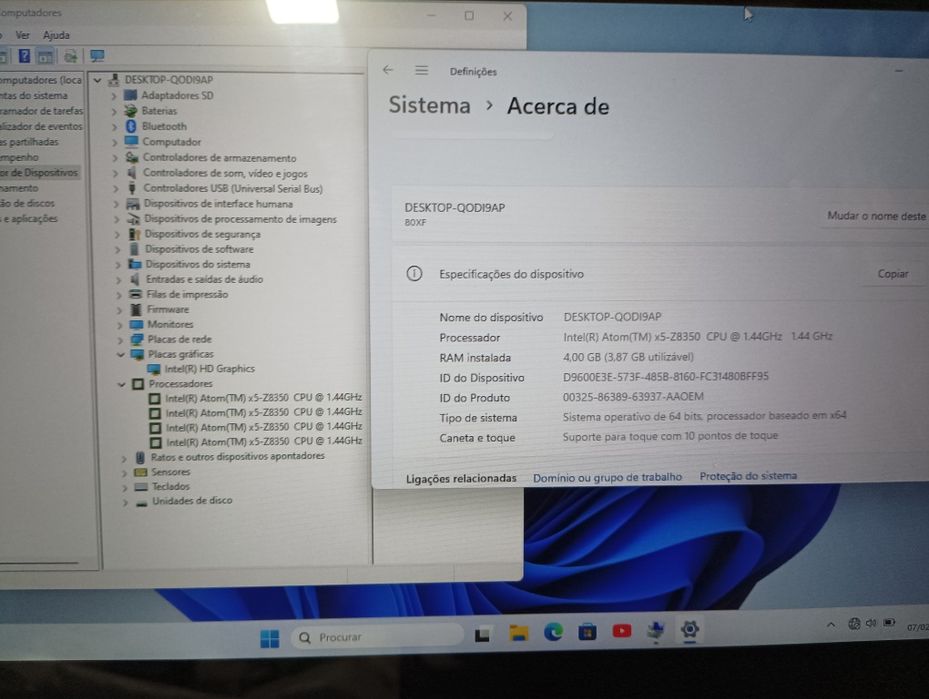Select Visualizador de eventos in left pane

41,126
